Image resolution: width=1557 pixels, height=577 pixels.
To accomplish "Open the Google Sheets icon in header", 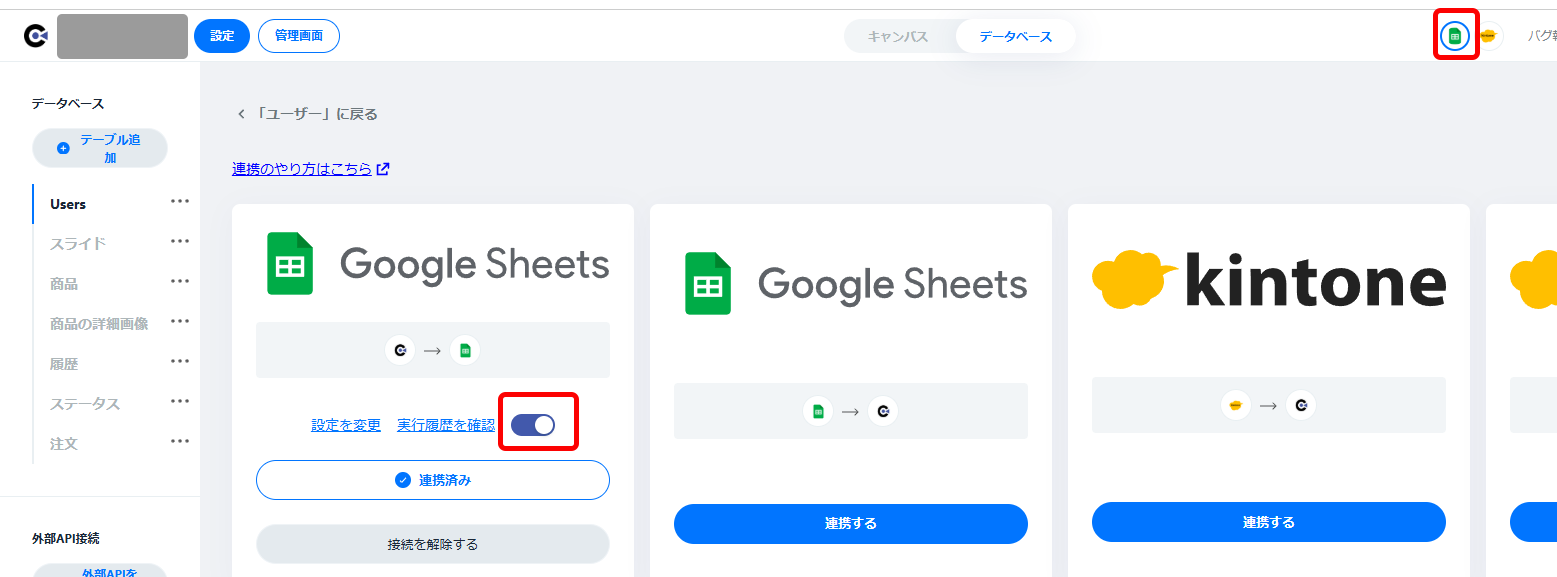I will pos(1455,36).
